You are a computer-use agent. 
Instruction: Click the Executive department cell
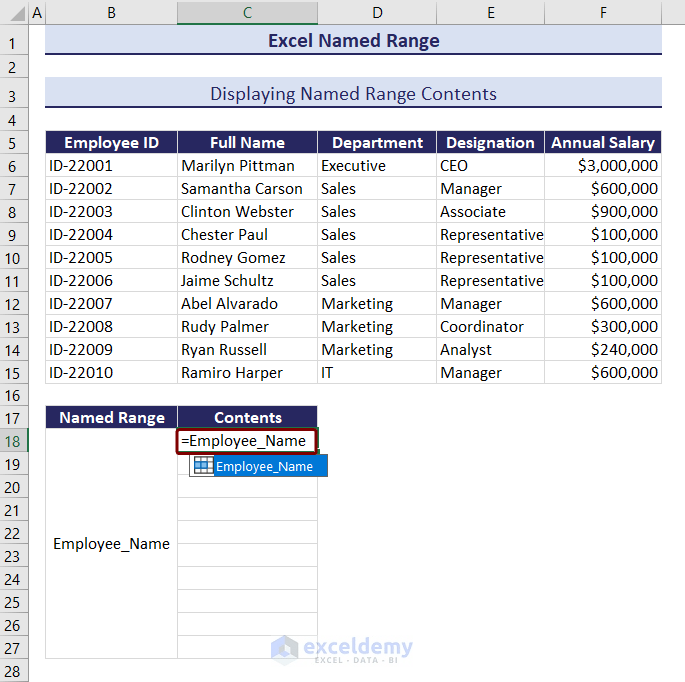[377, 166]
